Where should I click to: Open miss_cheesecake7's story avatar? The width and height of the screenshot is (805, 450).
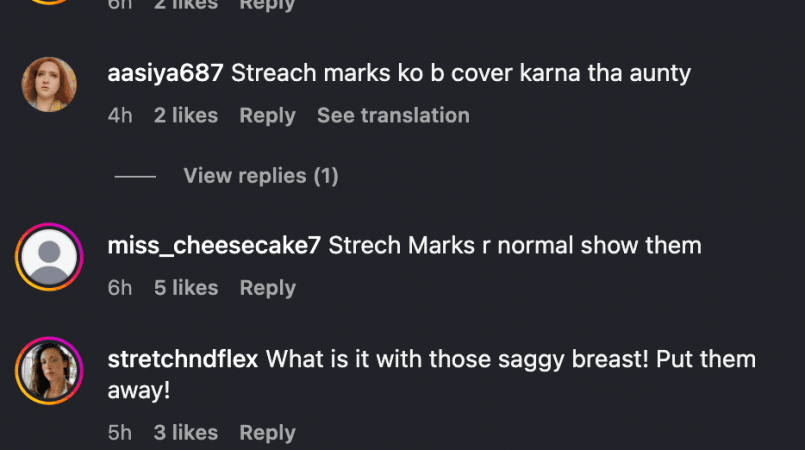coord(49,257)
